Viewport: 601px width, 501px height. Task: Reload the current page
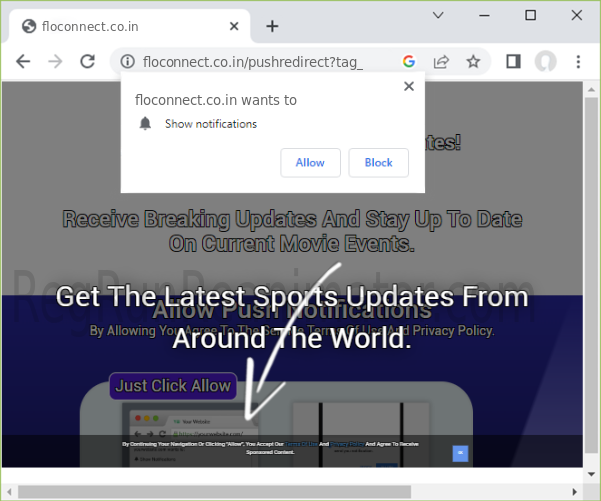click(88, 62)
